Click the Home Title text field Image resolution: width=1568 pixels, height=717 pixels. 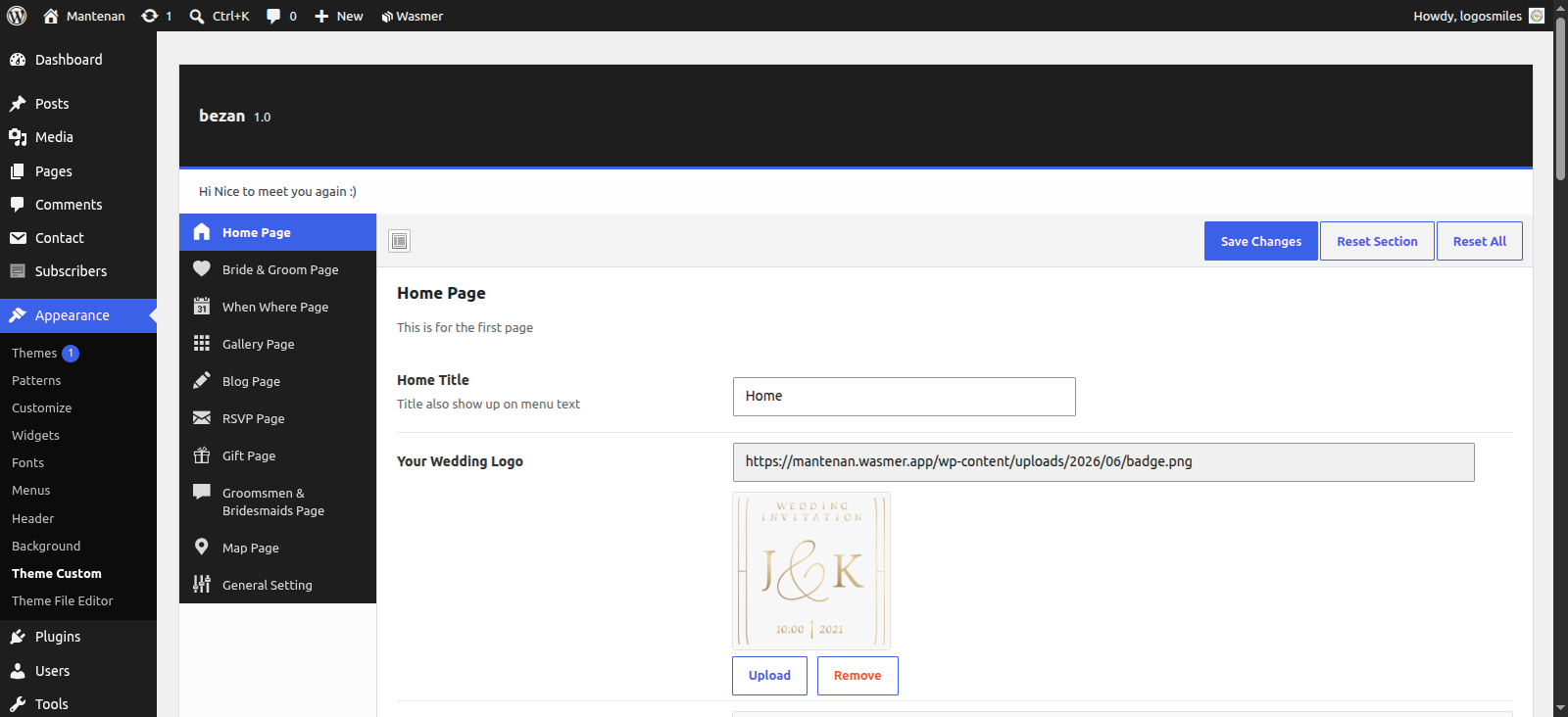(905, 397)
